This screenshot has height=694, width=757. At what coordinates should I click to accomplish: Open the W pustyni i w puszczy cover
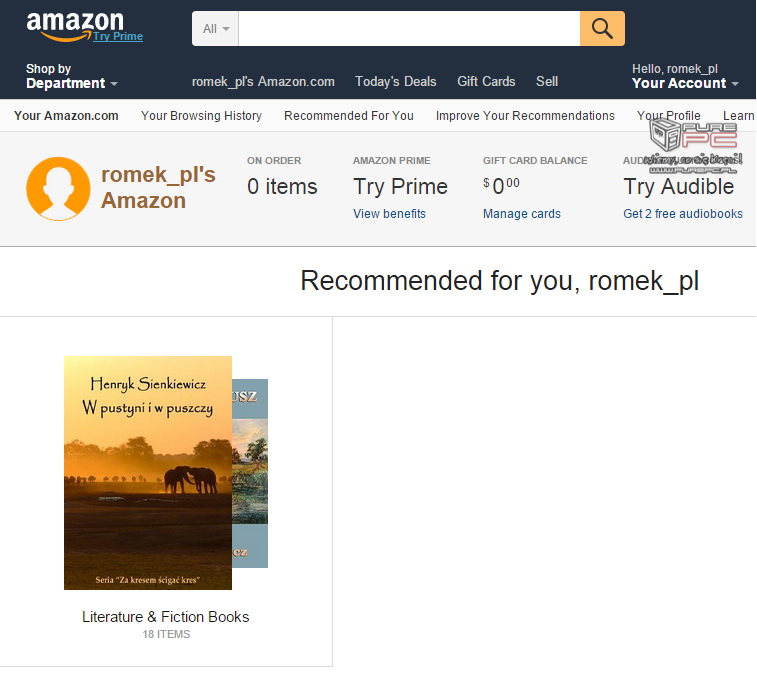pos(148,473)
